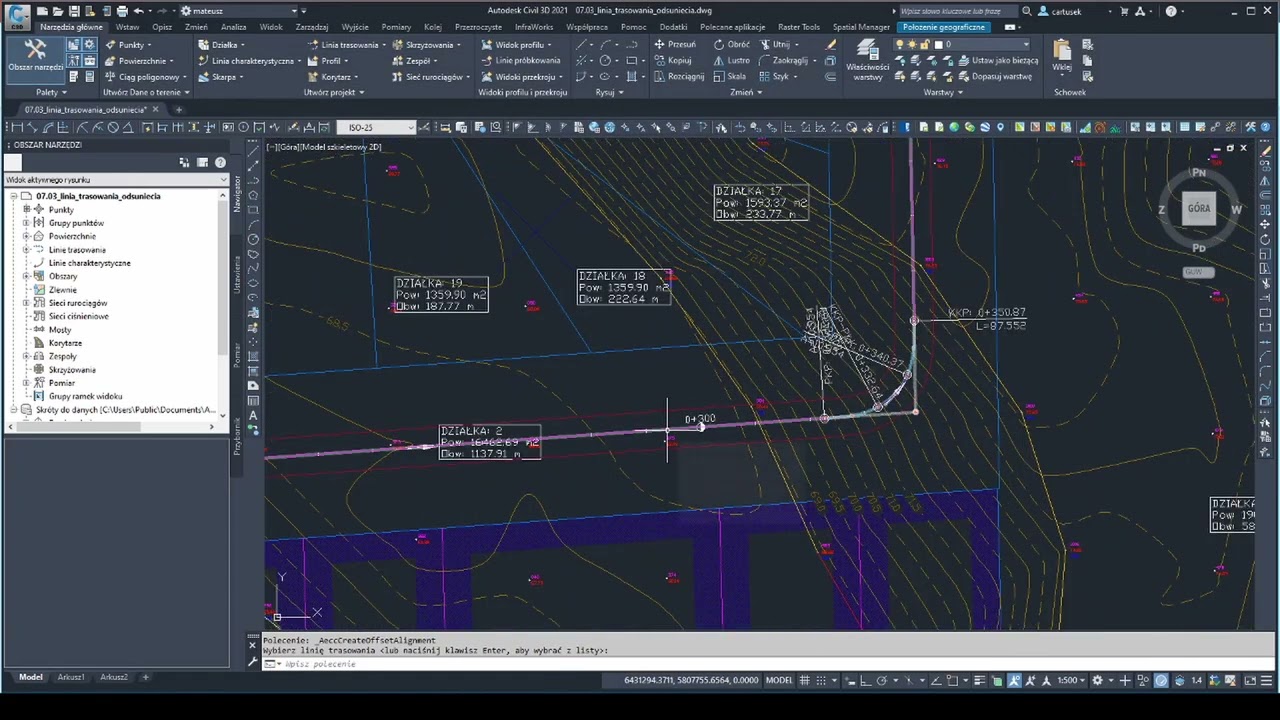Toggle the grid display in status bar
The image size is (1280, 720).
pos(807,680)
